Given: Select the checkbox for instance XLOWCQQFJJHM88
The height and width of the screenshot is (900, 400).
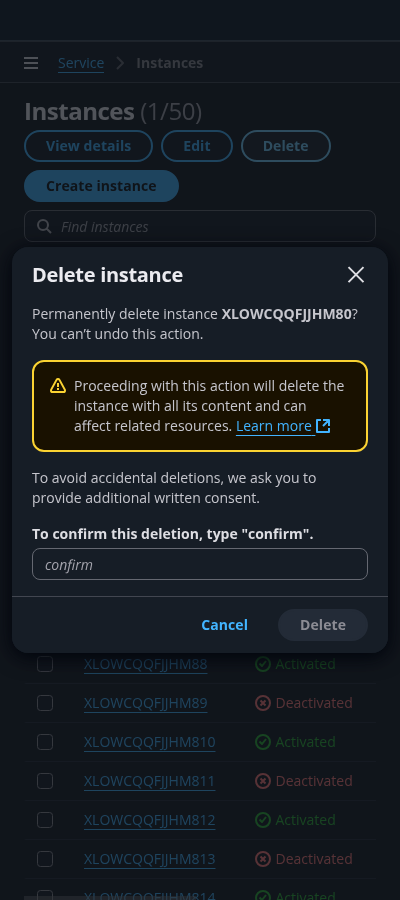Looking at the screenshot, I should pos(45,664).
